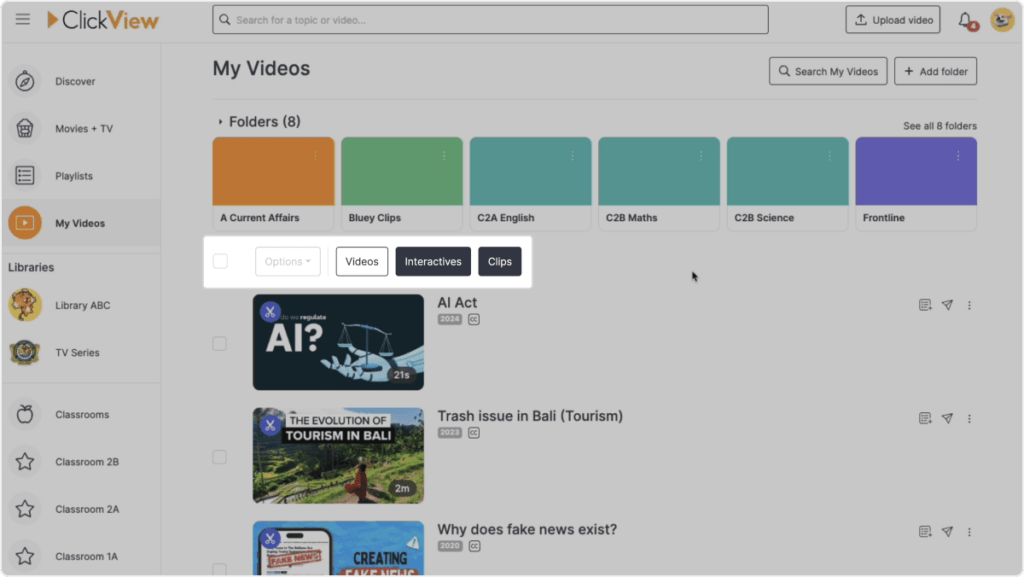
Task: Collapse the Folders section arrow
Action: coord(220,122)
